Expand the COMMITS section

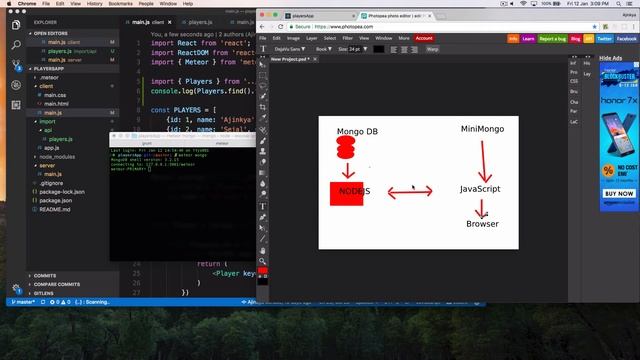point(45,276)
